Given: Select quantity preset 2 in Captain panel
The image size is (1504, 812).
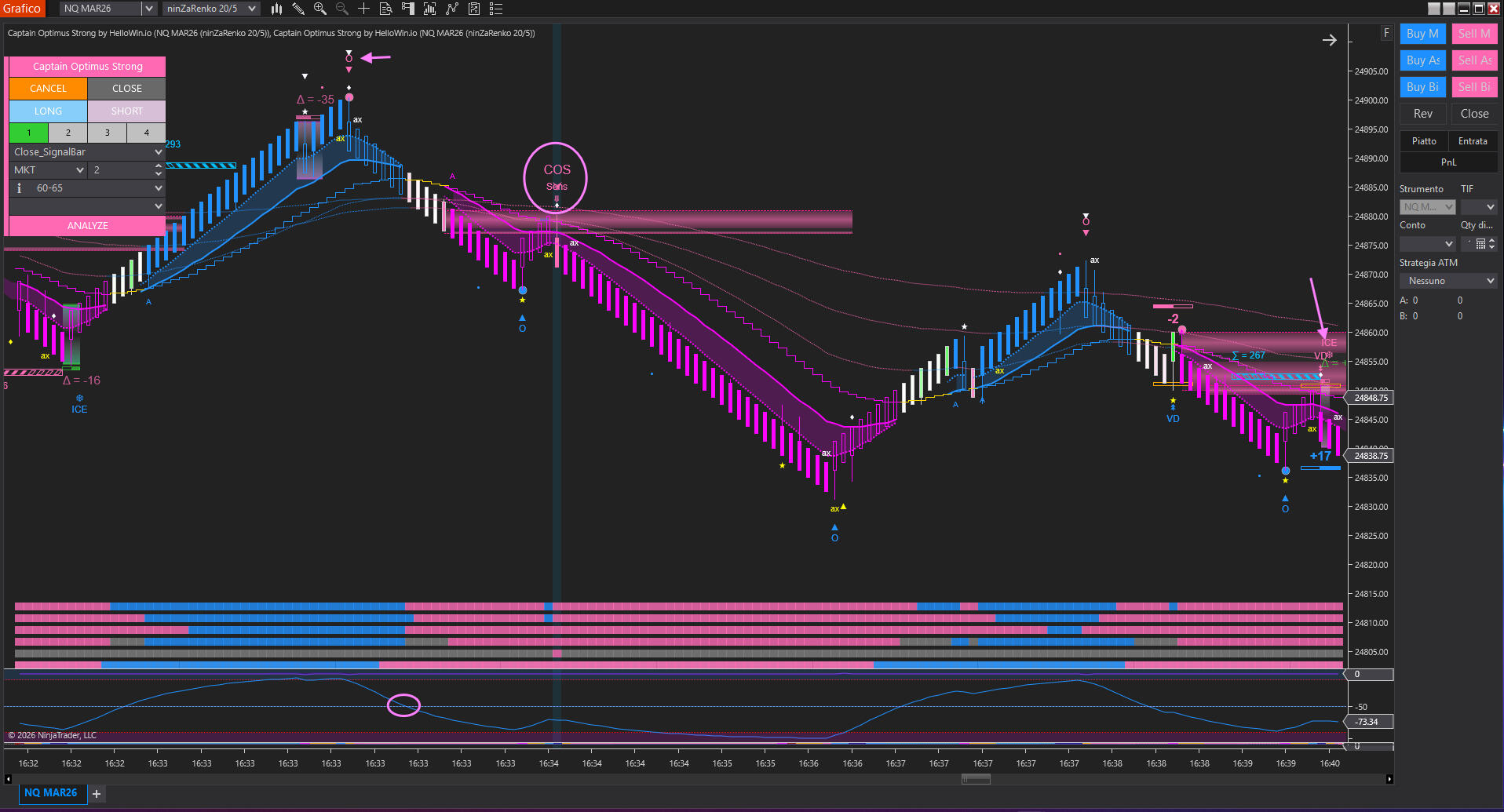Looking at the screenshot, I should pyautogui.click(x=68, y=133).
